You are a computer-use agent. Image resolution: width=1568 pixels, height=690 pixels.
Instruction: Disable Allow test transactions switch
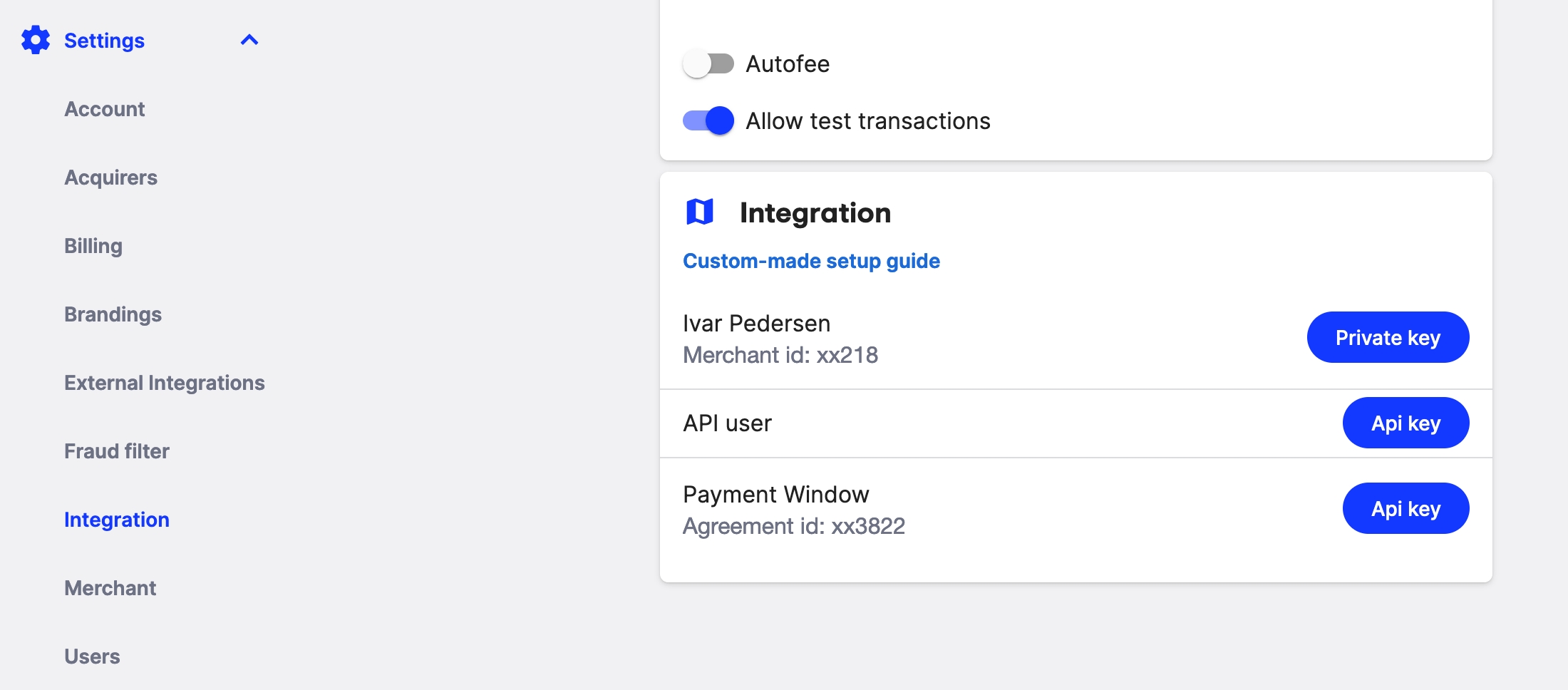[708, 121]
